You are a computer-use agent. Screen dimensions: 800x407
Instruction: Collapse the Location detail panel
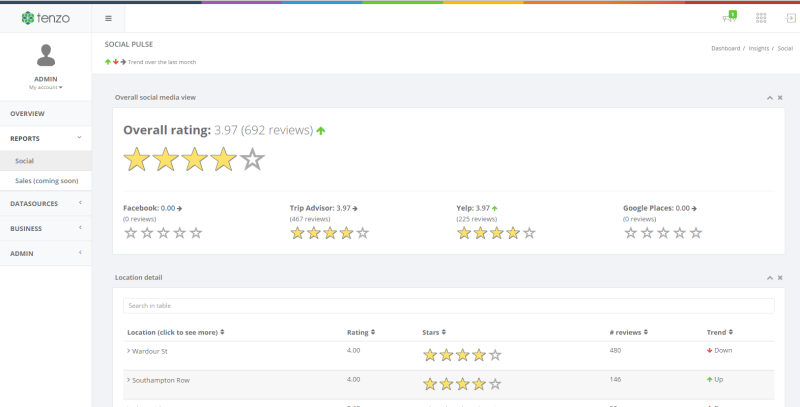(770, 277)
